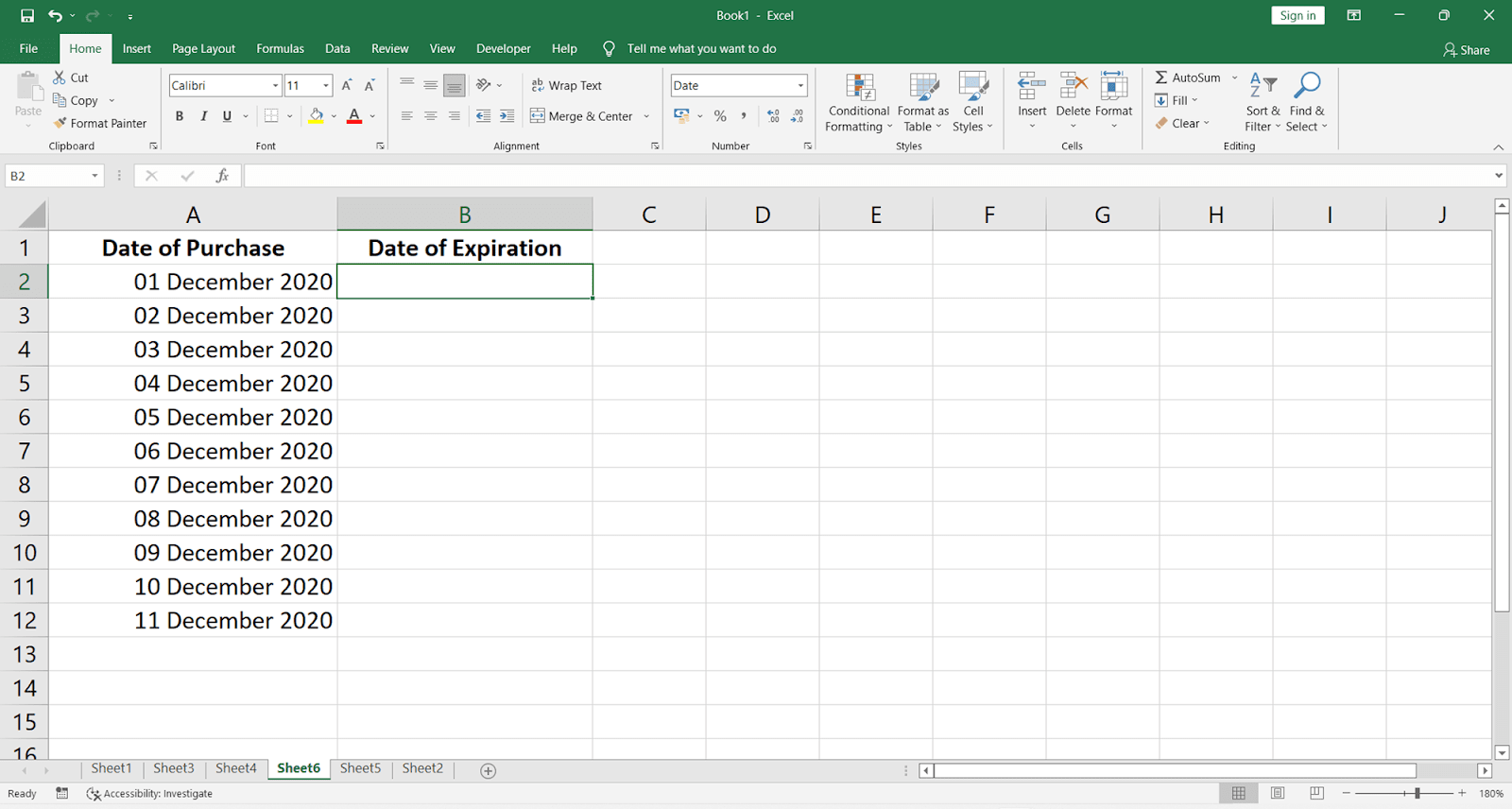Image resolution: width=1512 pixels, height=809 pixels.
Task: Select cell A2 with 01 December 2020
Action: [193, 282]
